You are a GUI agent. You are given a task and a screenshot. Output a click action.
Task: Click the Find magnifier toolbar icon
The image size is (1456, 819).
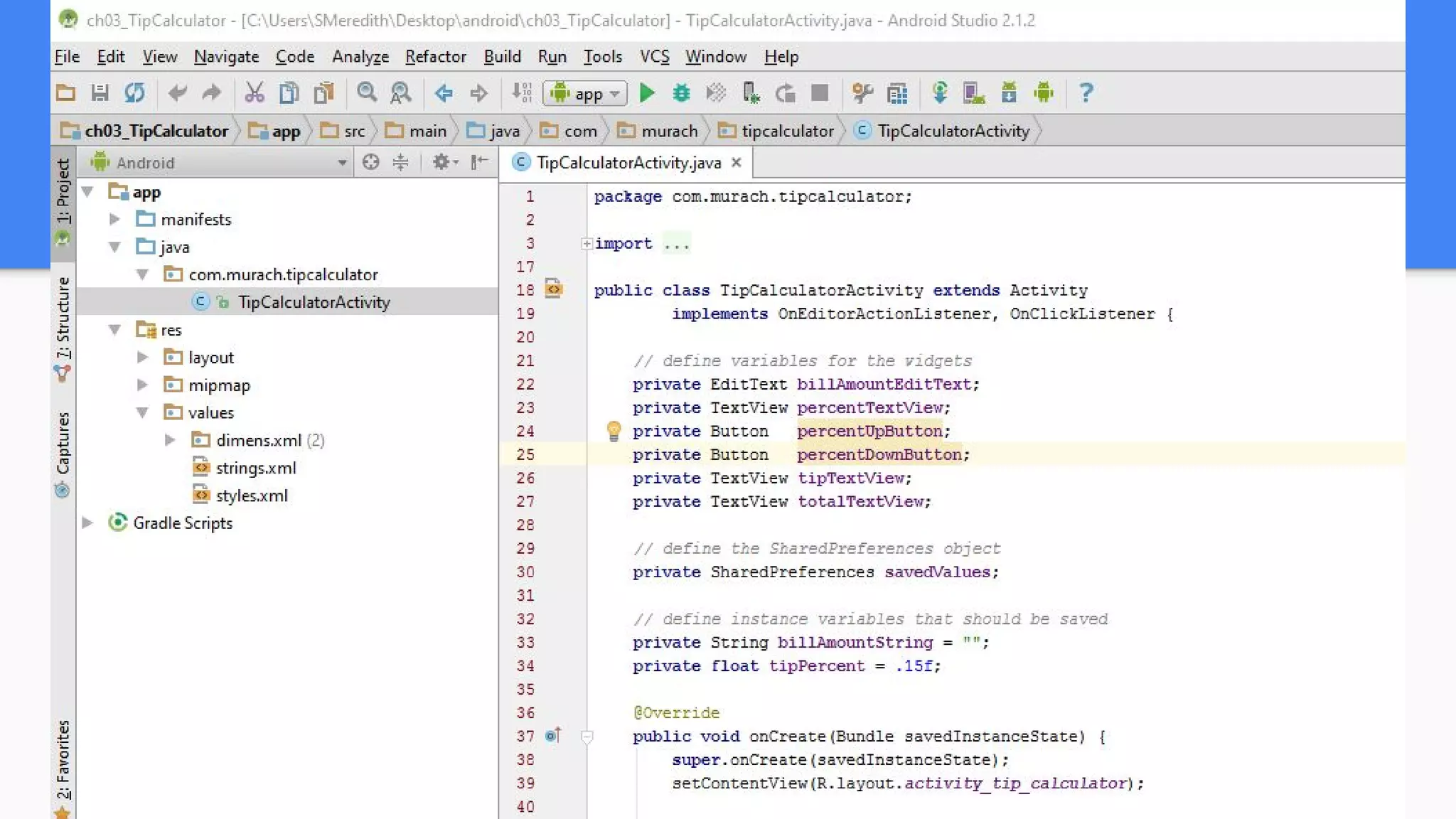click(366, 93)
